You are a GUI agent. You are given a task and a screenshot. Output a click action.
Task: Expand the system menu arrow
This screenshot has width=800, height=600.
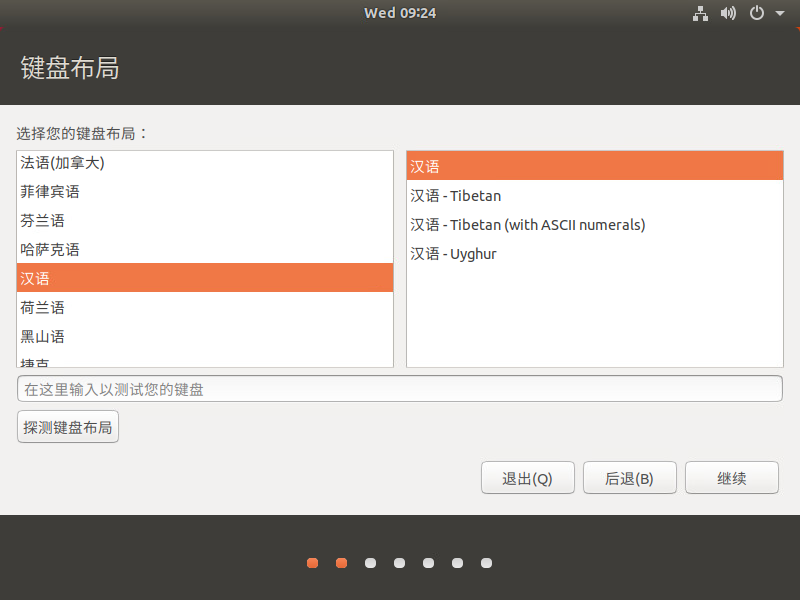pyautogui.click(x=780, y=13)
